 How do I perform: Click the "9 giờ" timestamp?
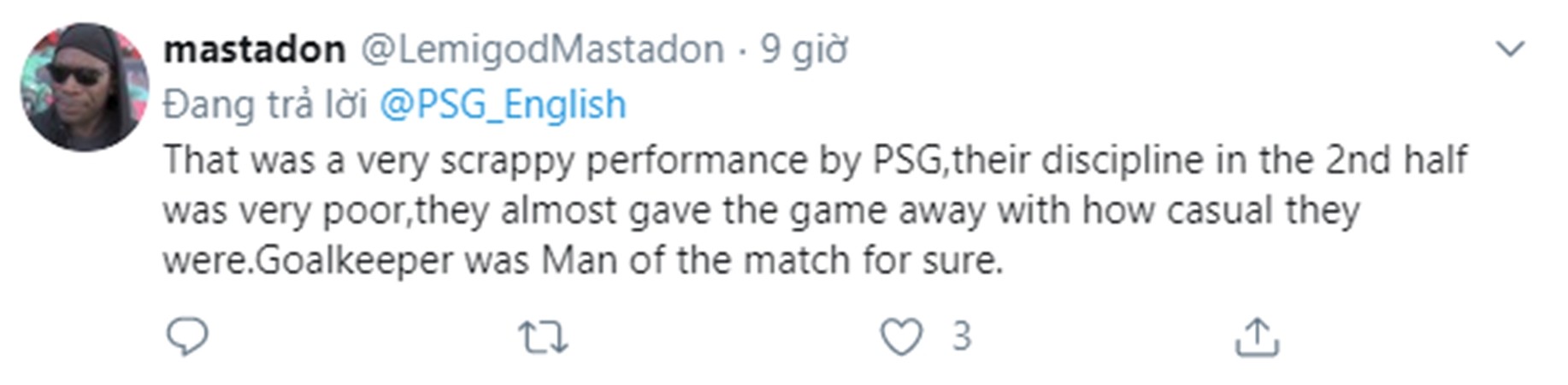point(804,50)
